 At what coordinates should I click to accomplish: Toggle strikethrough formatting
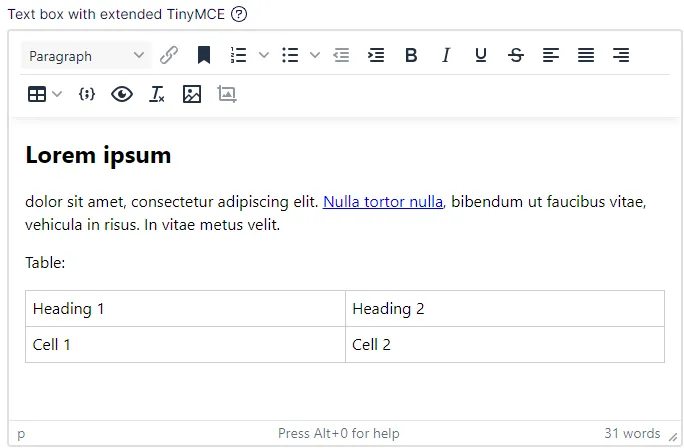(x=516, y=55)
